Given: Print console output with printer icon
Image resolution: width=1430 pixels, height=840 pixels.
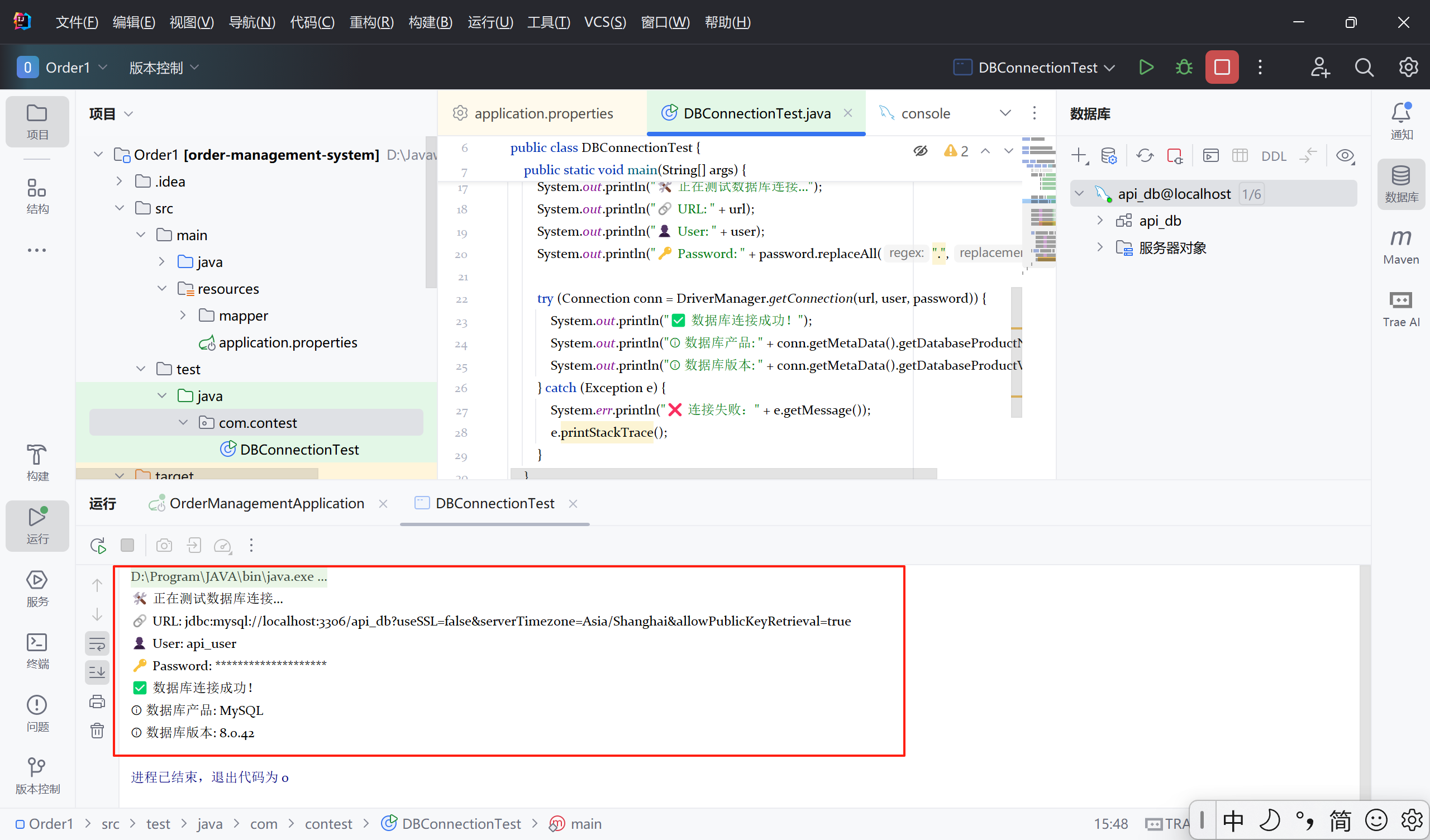Looking at the screenshot, I should (97, 701).
